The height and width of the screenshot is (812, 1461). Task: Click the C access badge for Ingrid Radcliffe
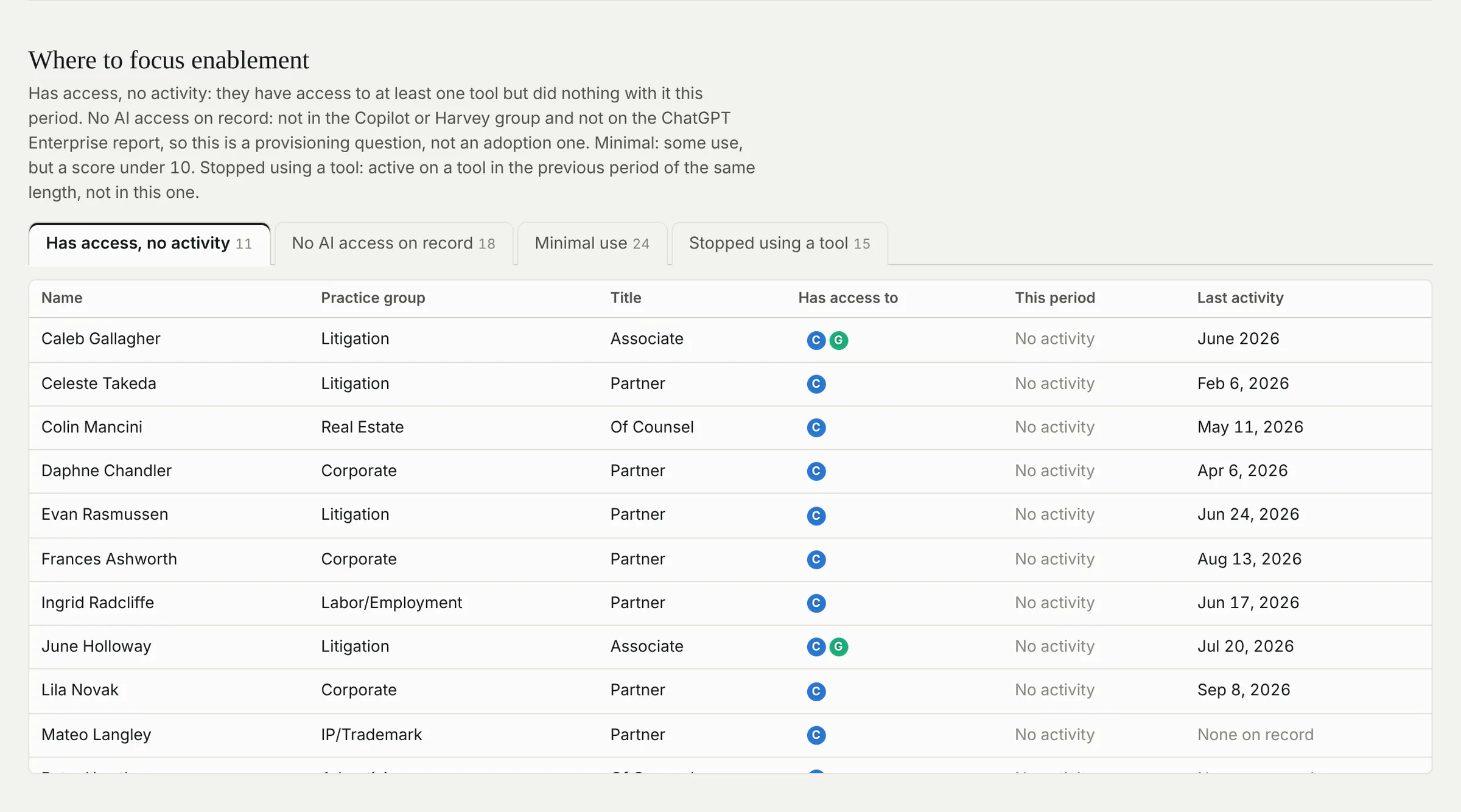point(816,603)
